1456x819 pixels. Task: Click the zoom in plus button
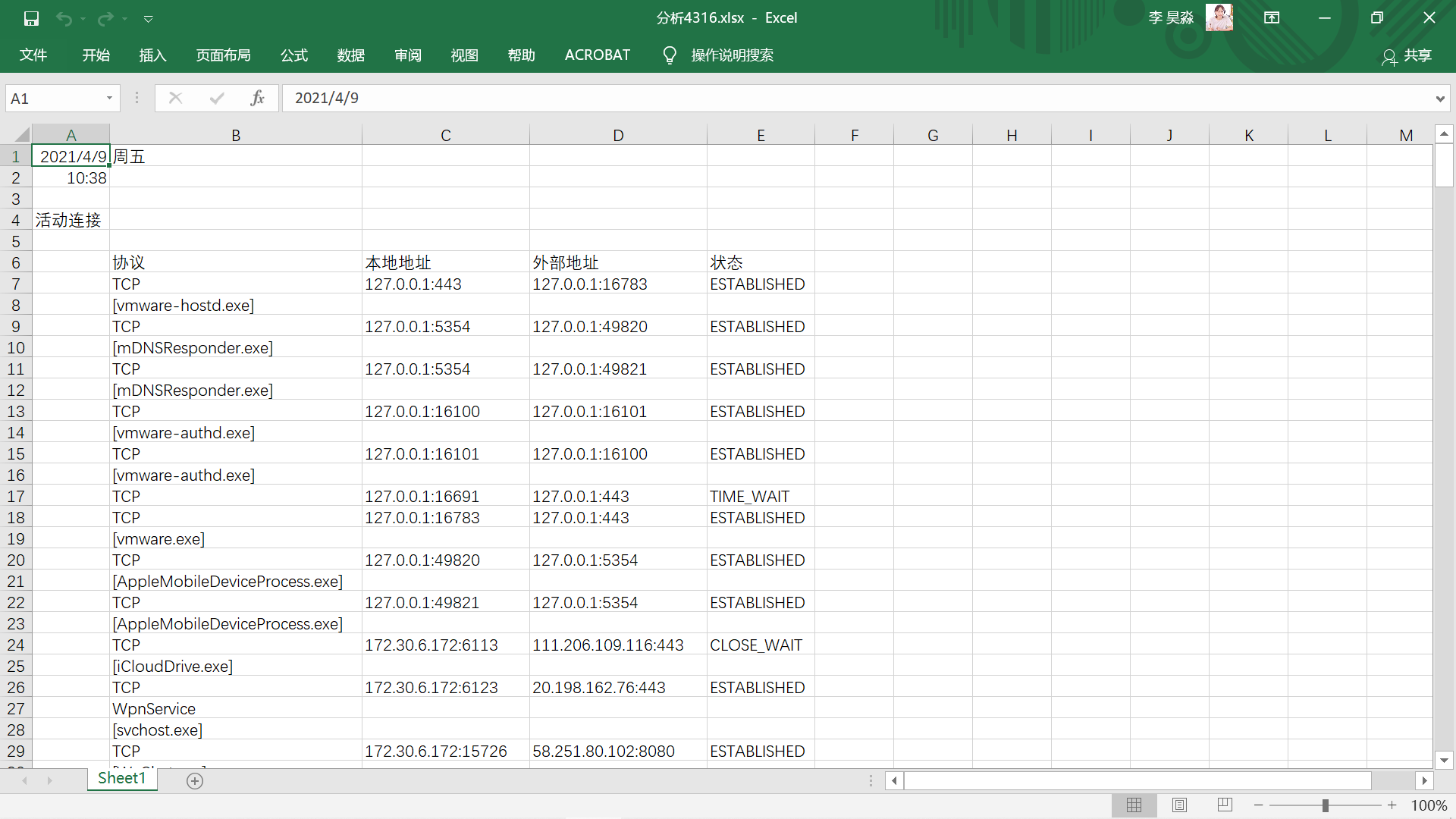point(1392,805)
